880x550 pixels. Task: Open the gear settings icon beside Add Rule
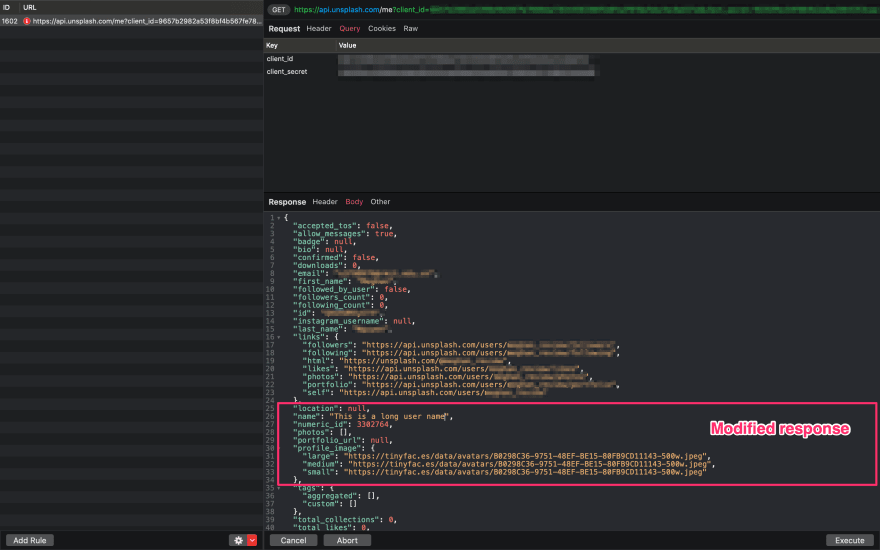tap(239, 540)
